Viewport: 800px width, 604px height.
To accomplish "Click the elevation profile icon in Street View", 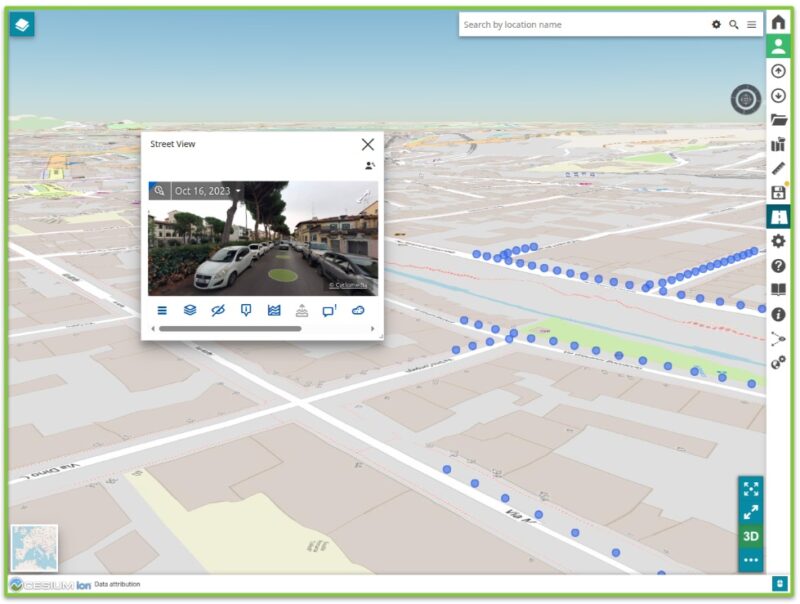I will [274, 310].
